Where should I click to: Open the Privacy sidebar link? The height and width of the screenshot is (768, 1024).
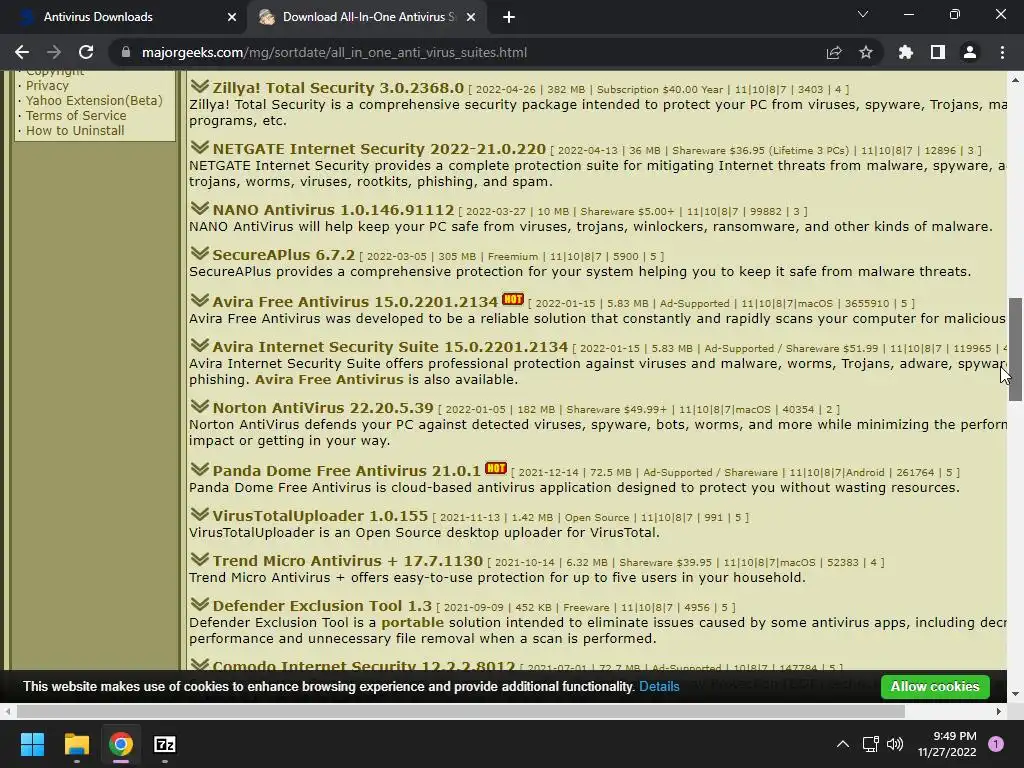(47, 86)
